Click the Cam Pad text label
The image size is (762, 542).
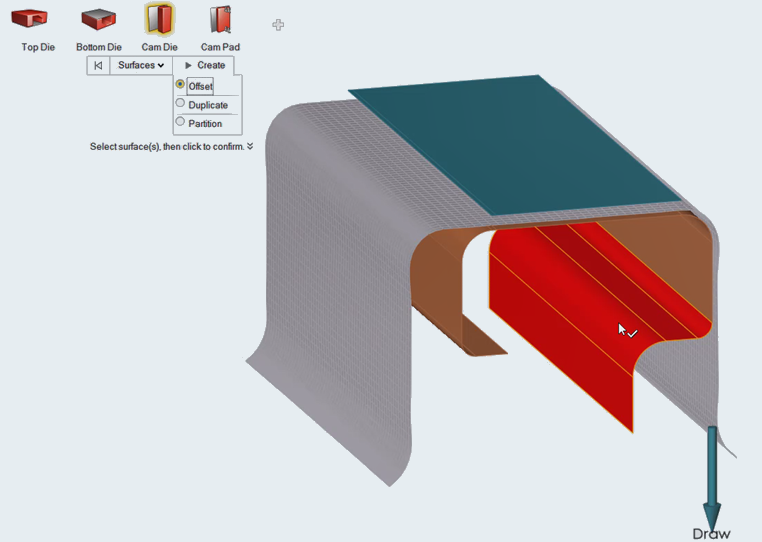tap(220, 47)
